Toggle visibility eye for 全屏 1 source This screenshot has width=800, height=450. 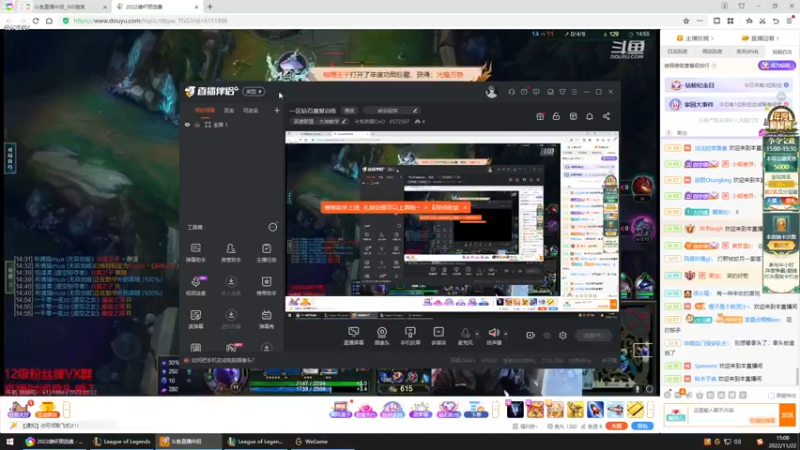tap(187, 124)
